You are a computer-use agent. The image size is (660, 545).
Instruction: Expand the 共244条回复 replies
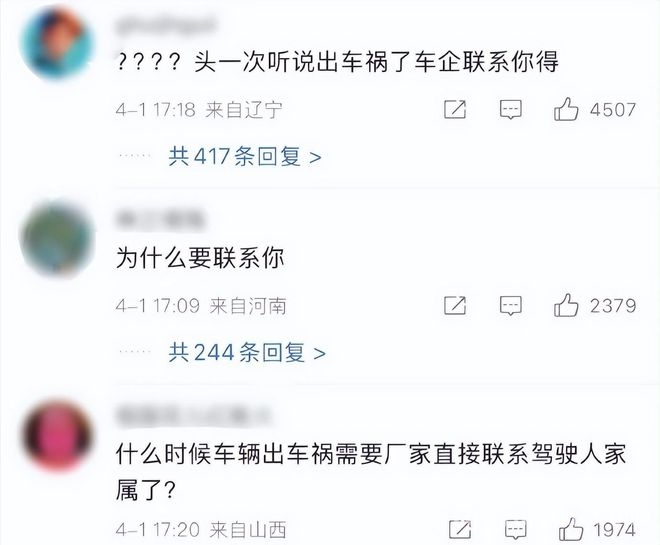pyautogui.click(x=247, y=352)
